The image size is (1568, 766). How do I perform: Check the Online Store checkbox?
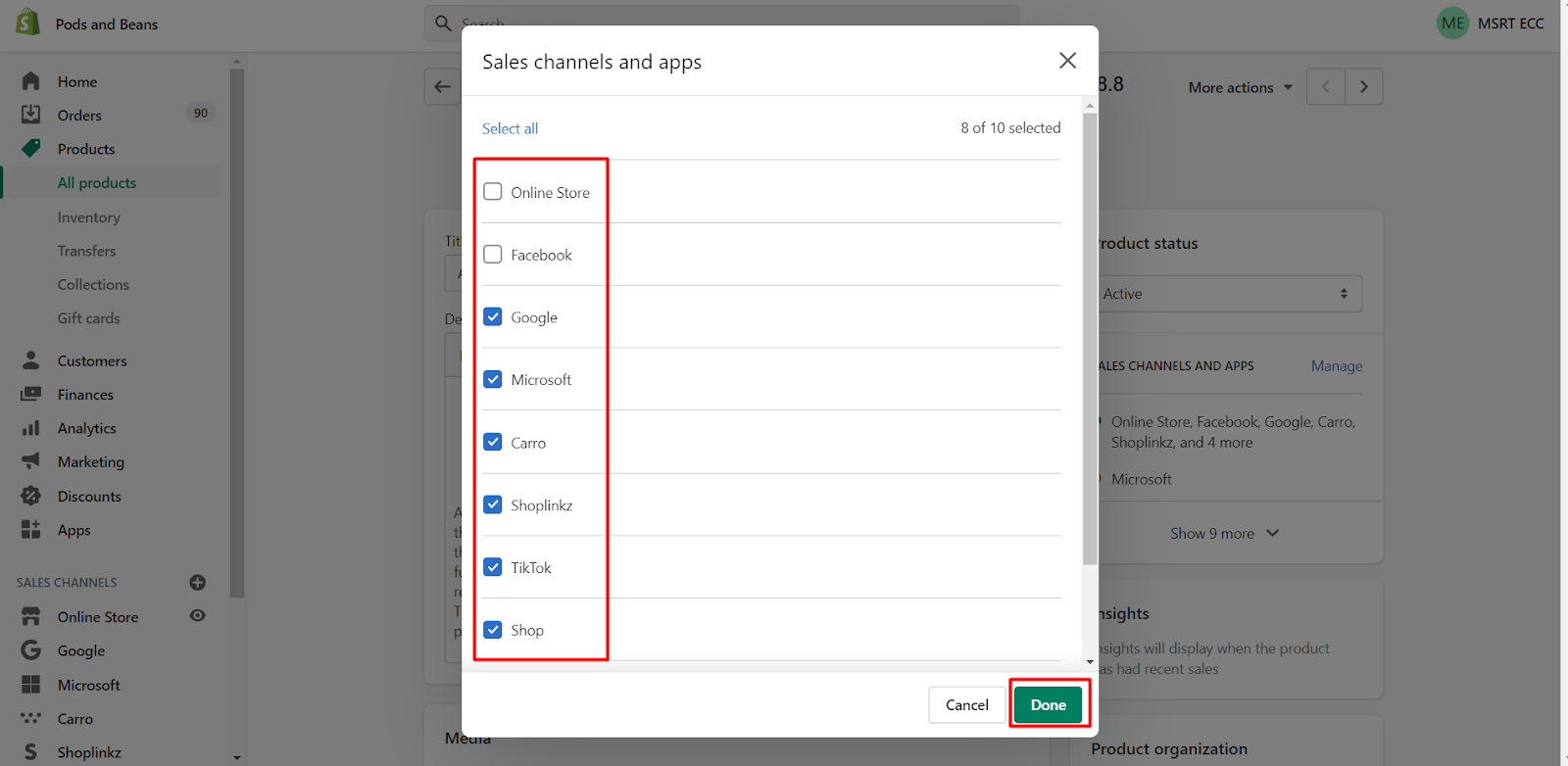pyautogui.click(x=493, y=192)
